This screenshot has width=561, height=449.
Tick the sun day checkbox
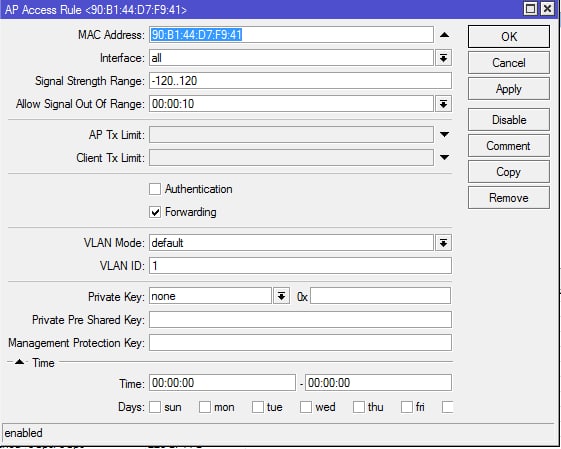155,407
